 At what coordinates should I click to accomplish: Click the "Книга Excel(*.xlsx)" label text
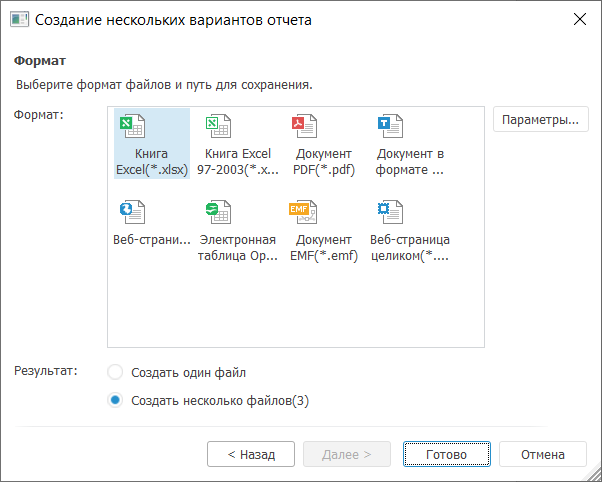[x=152, y=162]
